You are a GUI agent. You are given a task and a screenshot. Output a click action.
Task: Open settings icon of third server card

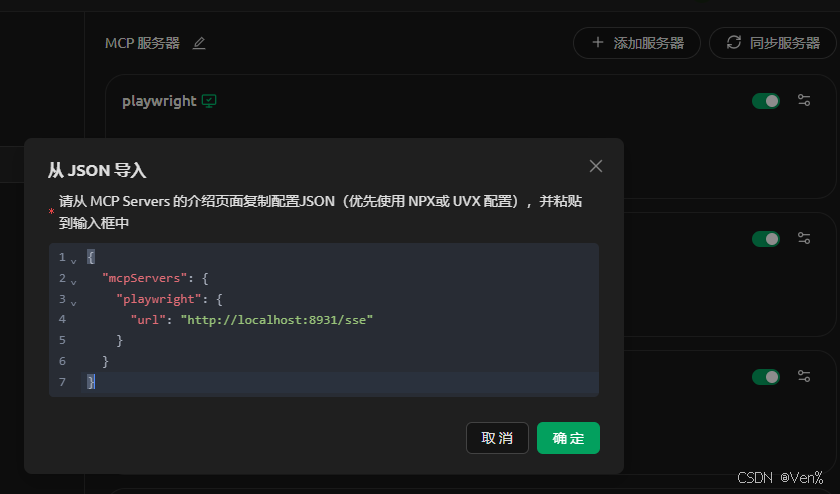[804, 376]
